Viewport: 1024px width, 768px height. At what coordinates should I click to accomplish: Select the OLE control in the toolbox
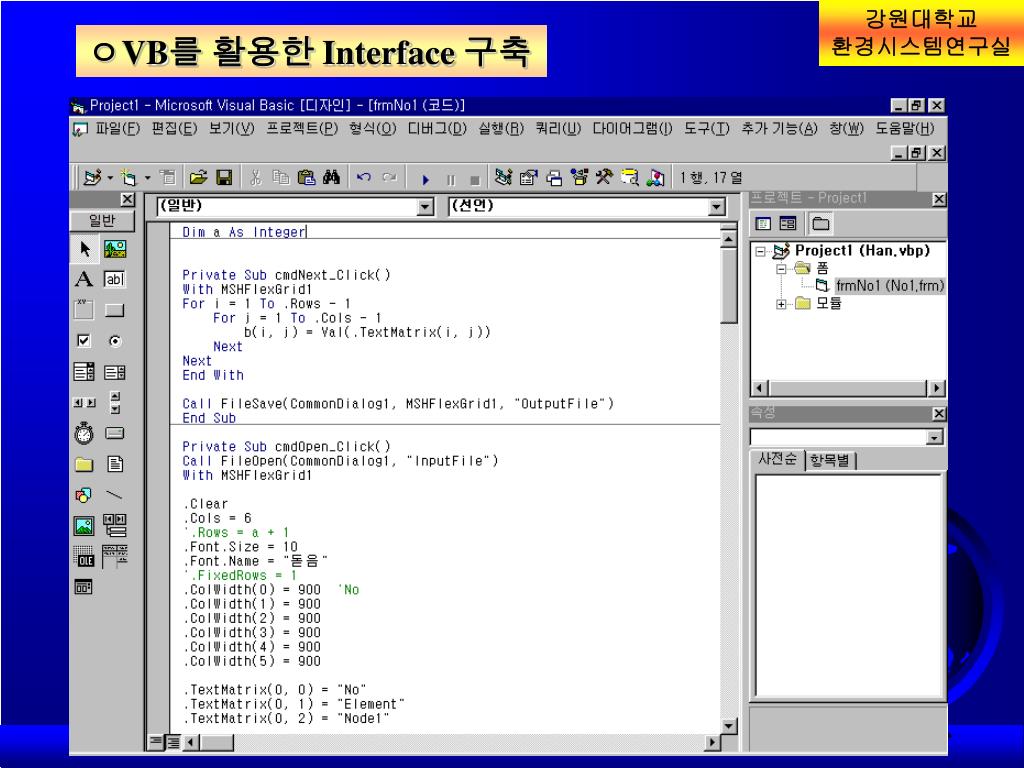pos(84,556)
